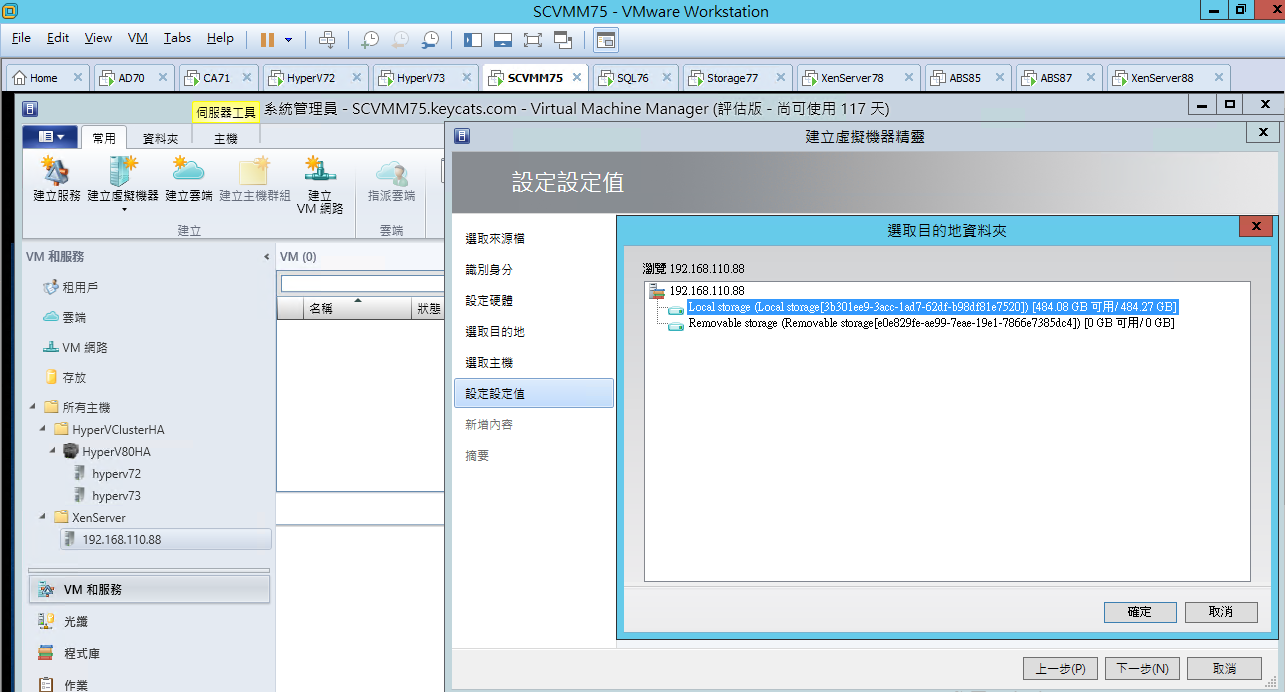This screenshot has width=1285, height=692.
Task: Close the SCVMM75 tab
Action: pos(576,77)
